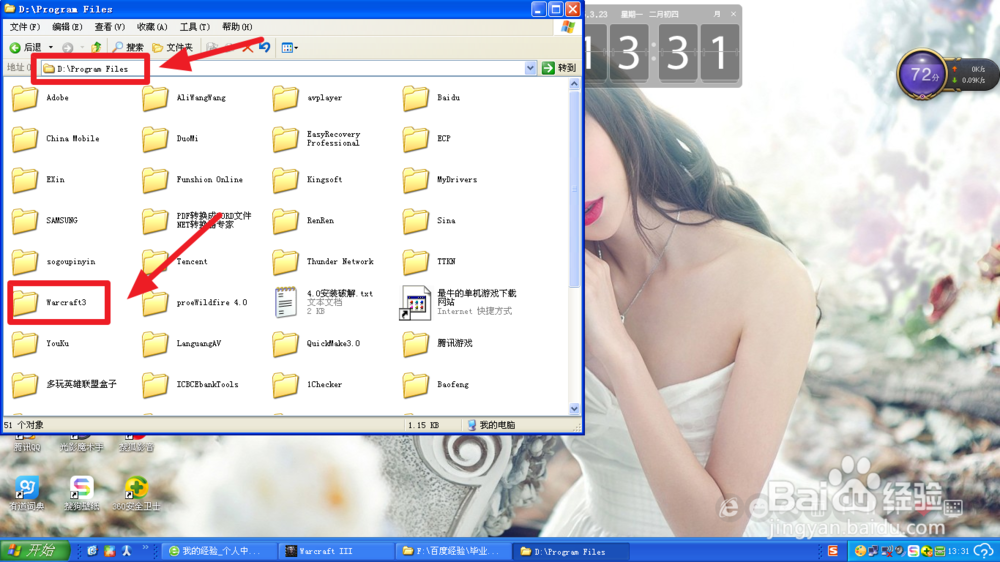The image size is (1000, 562).
Task: Select the YouKu folder
Action: (x=41, y=343)
